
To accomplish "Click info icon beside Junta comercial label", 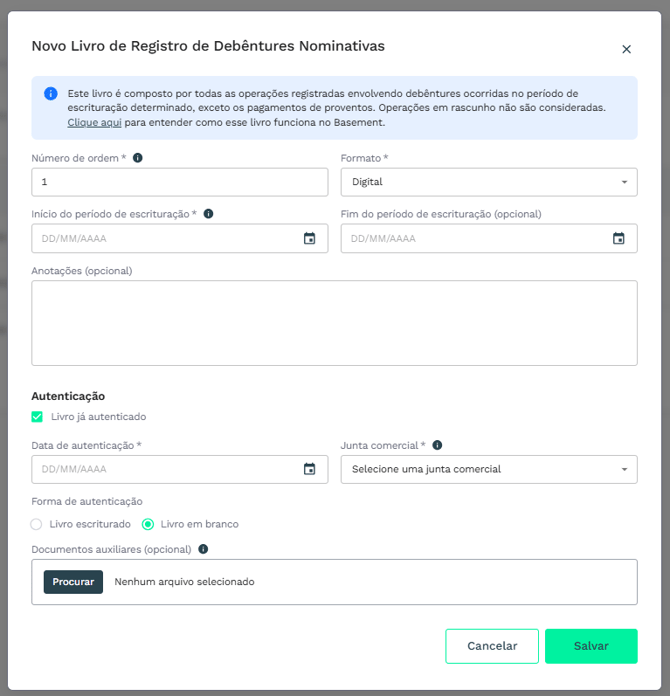I will (x=437, y=445).
